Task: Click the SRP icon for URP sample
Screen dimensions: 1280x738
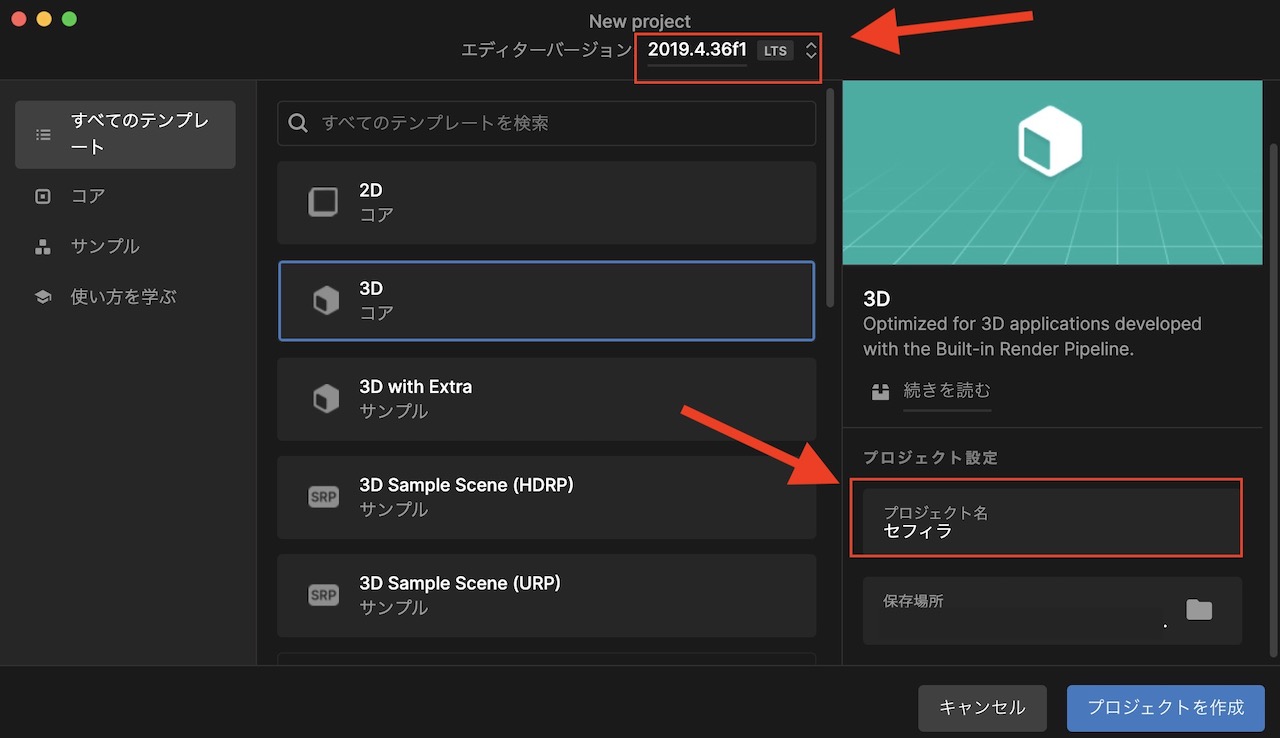Action: (323, 594)
